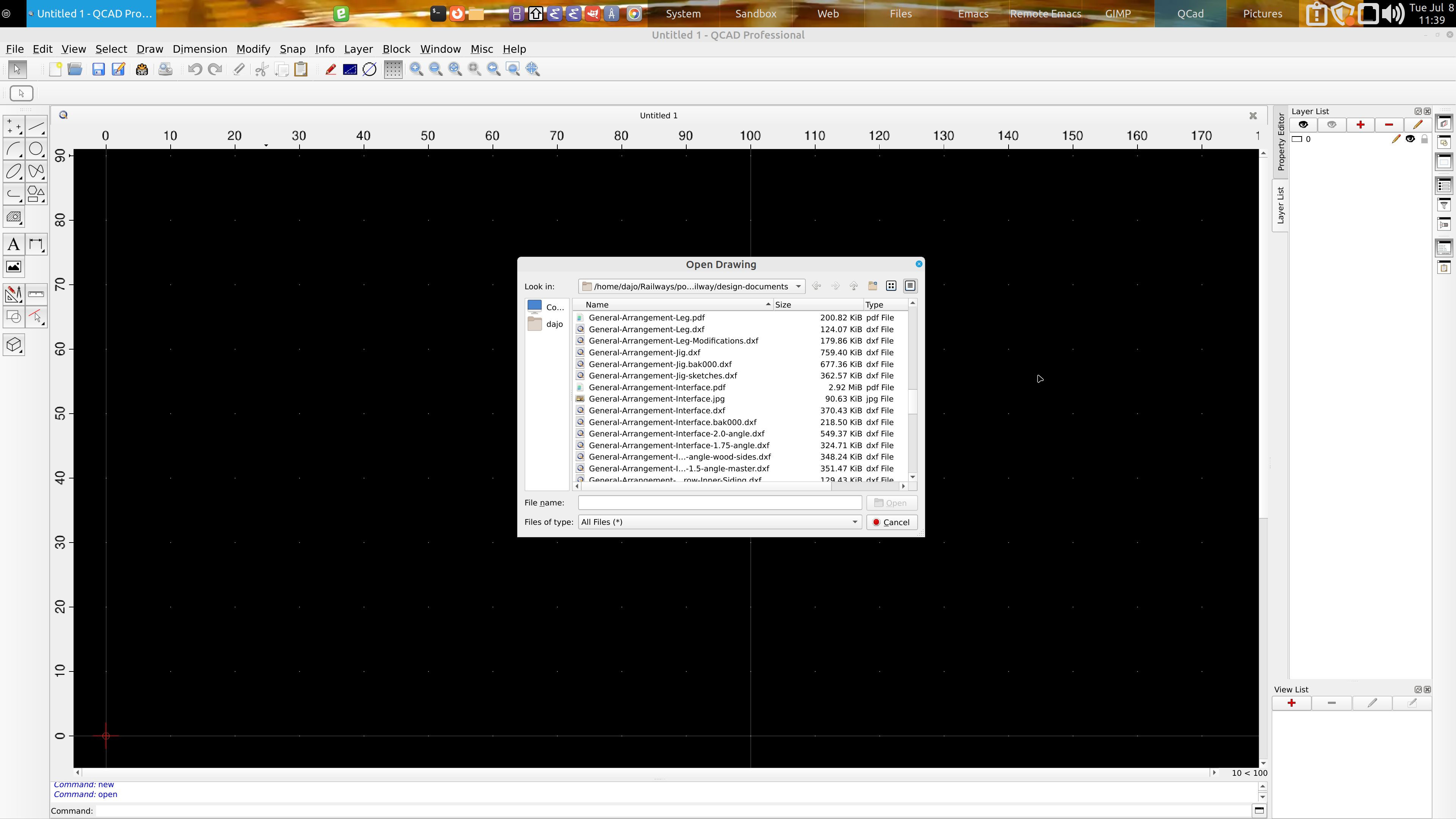
Task: Select General-Arrangement-Jig.dxf in file list
Action: click(644, 352)
